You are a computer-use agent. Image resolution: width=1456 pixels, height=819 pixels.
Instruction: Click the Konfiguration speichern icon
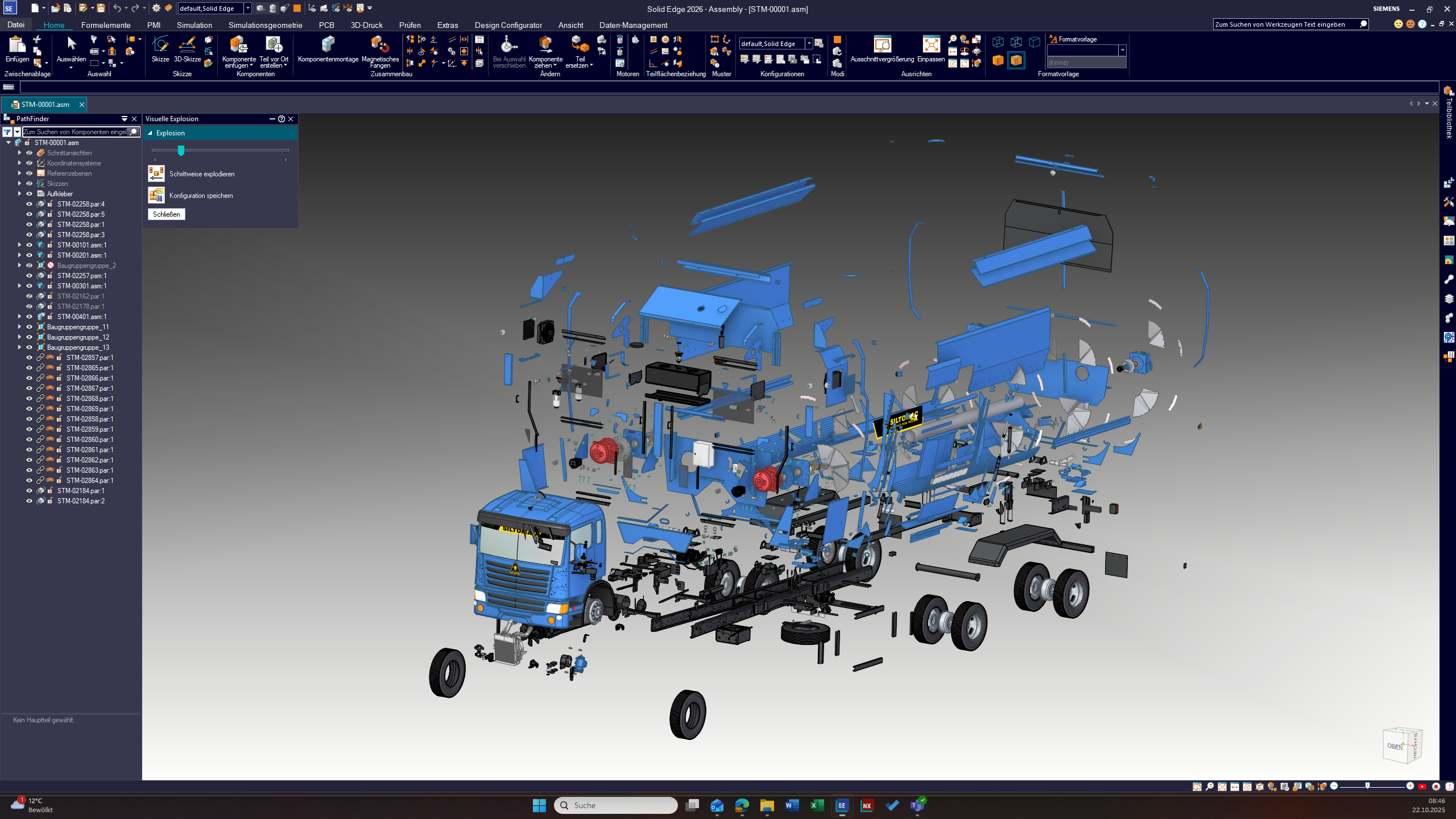pyautogui.click(x=156, y=195)
